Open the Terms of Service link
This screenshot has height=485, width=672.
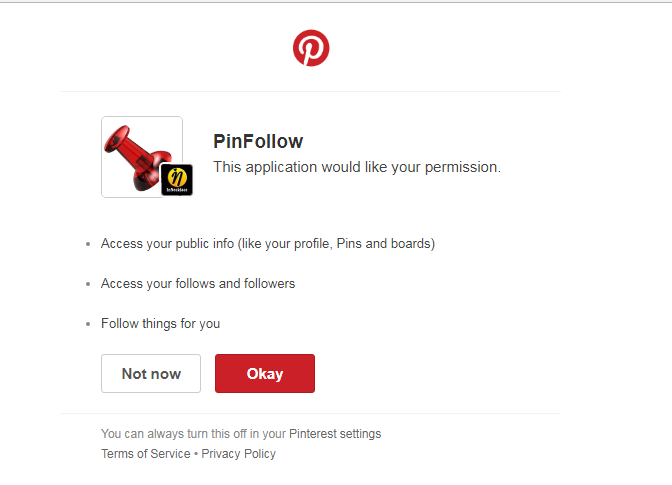click(x=145, y=454)
